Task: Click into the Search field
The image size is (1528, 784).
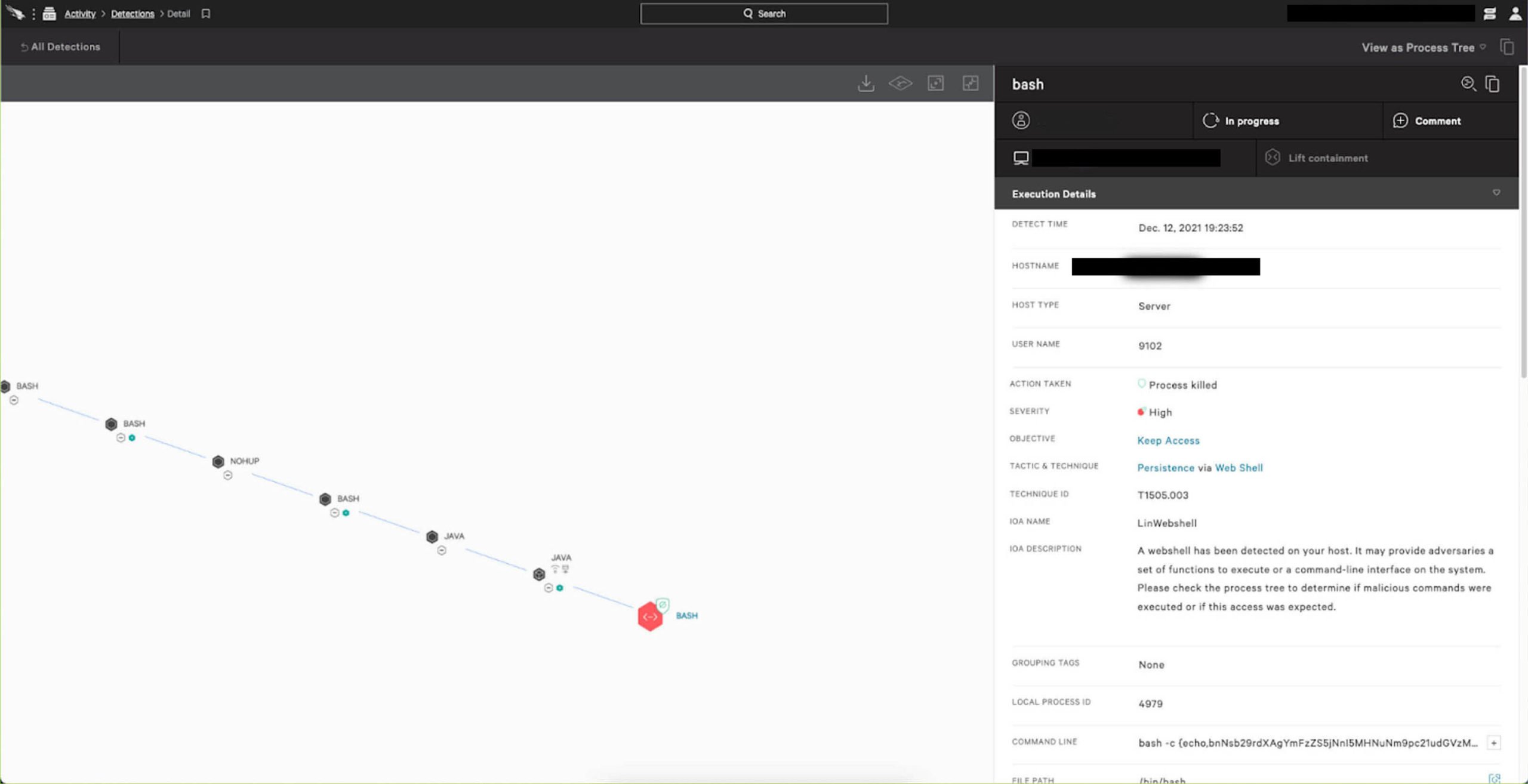Action: [764, 14]
